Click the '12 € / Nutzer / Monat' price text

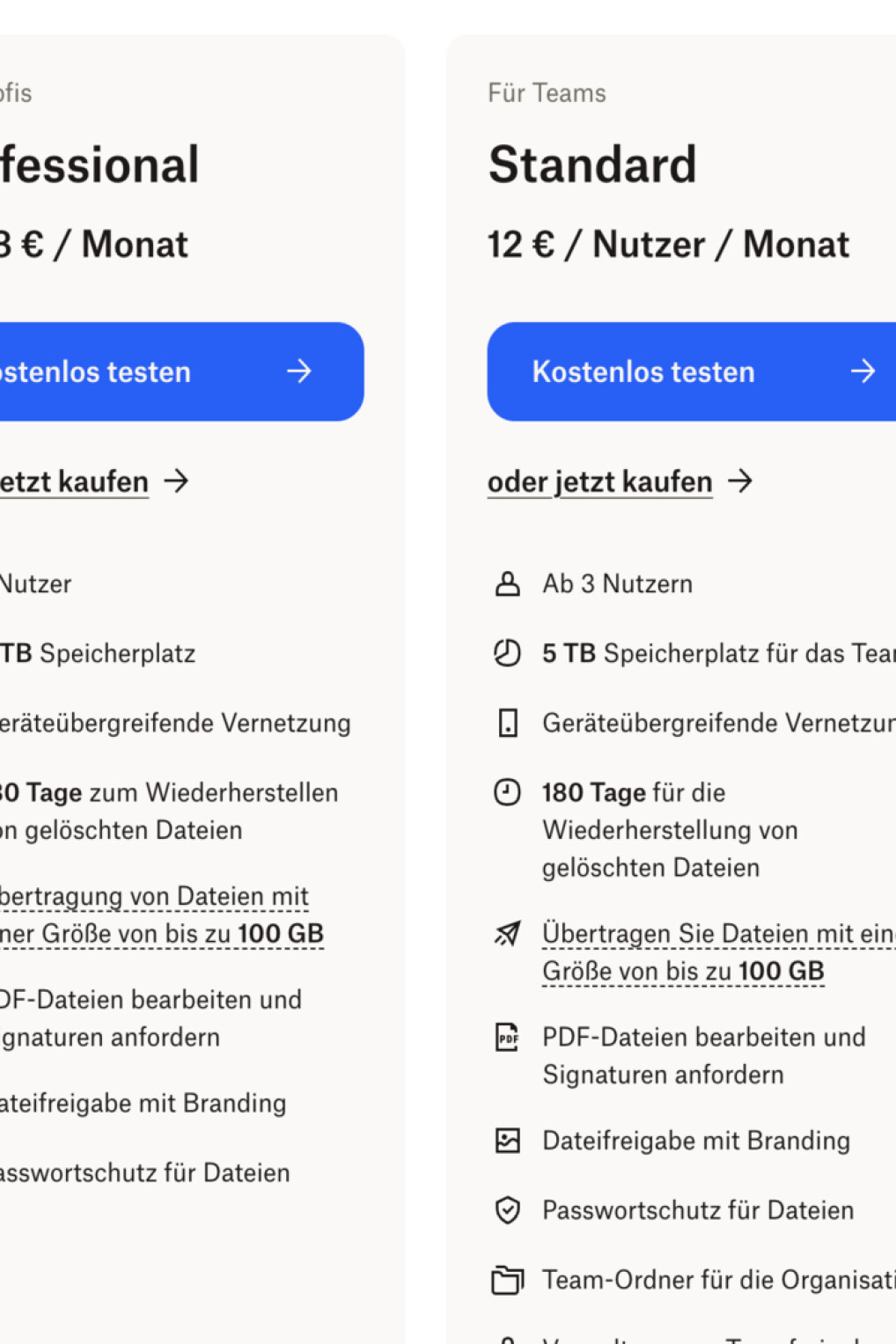pos(670,244)
